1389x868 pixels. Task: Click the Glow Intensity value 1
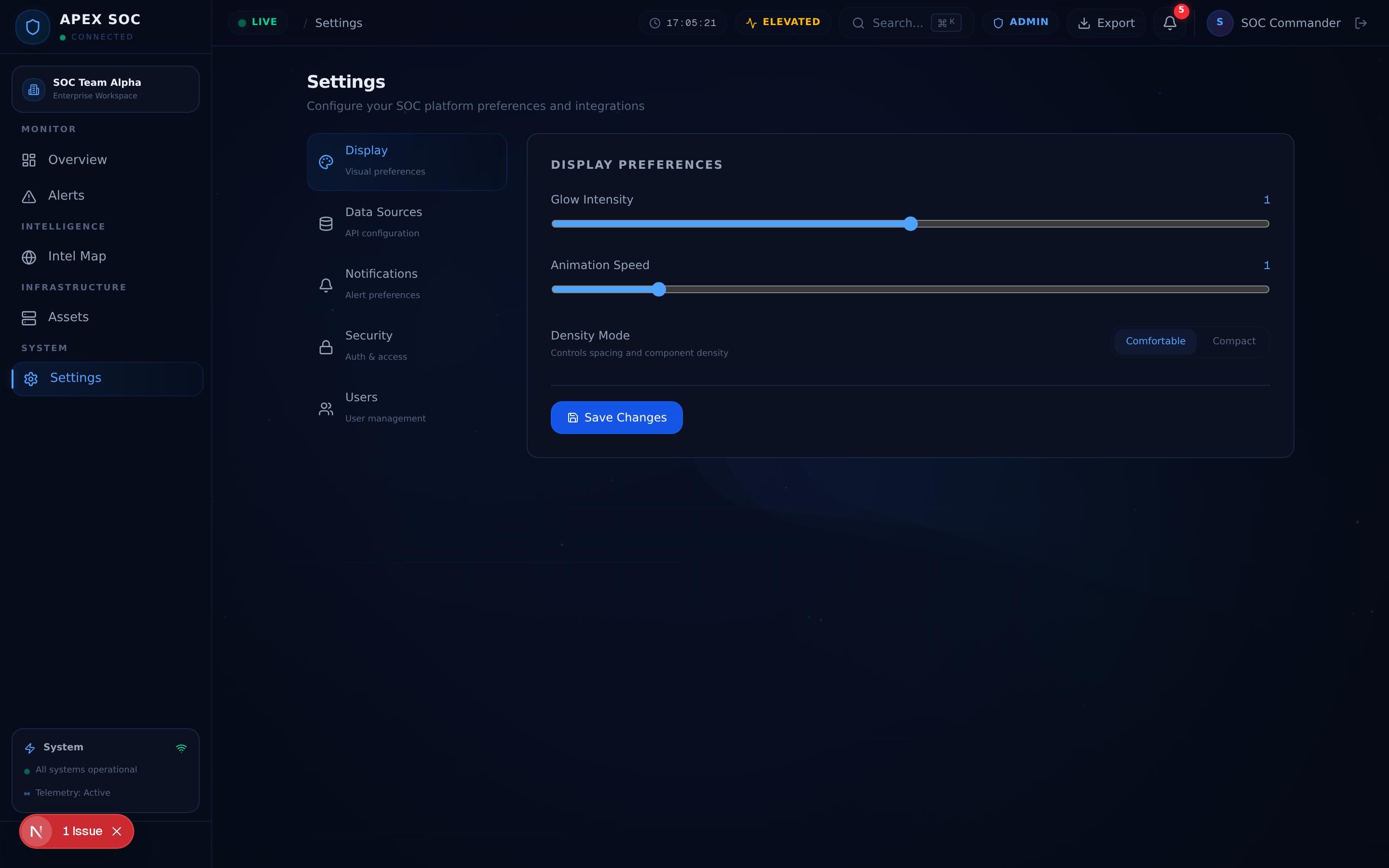click(x=1267, y=200)
